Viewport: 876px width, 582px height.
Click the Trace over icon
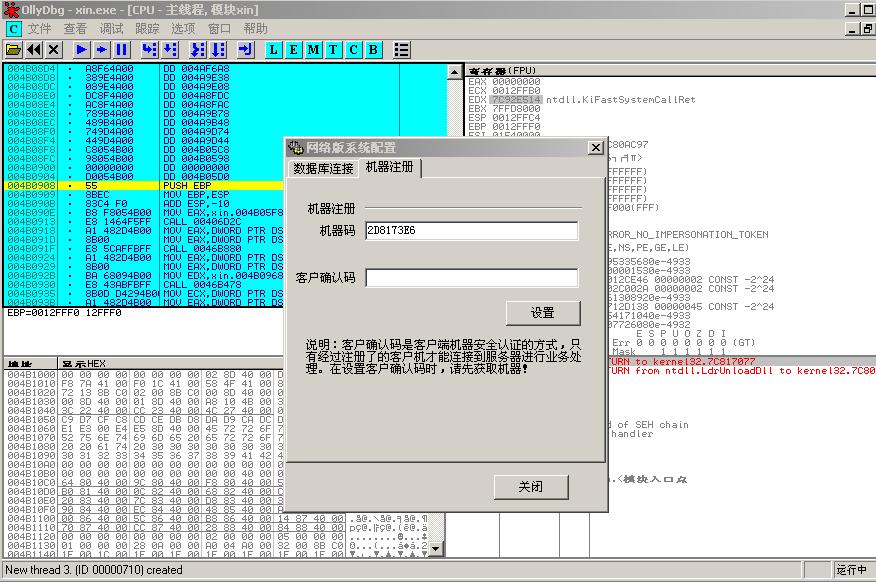pyautogui.click(x=218, y=50)
